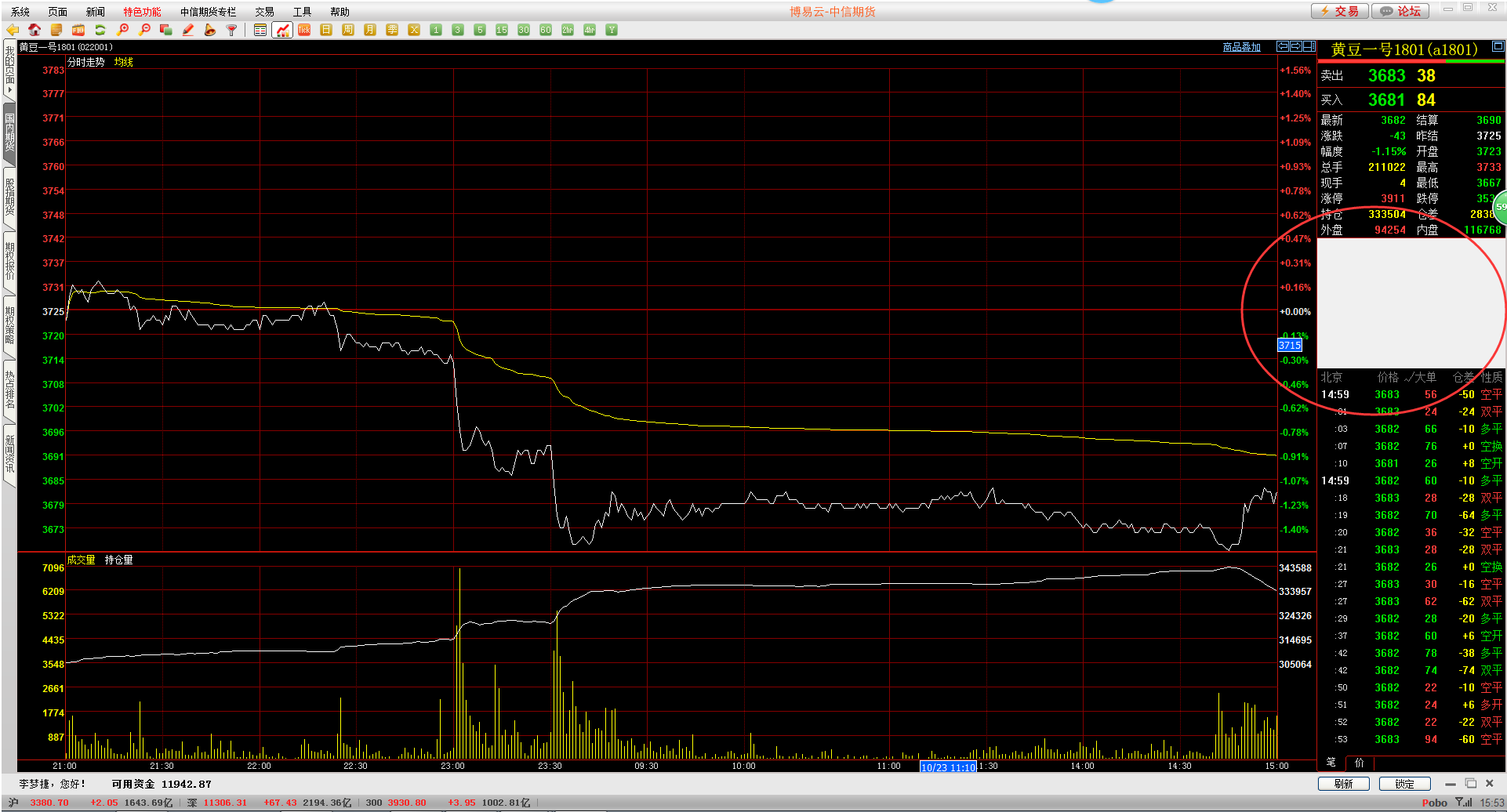The height and width of the screenshot is (812, 1507).
Task: Open the 工具 menu
Action: coord(302,12)
